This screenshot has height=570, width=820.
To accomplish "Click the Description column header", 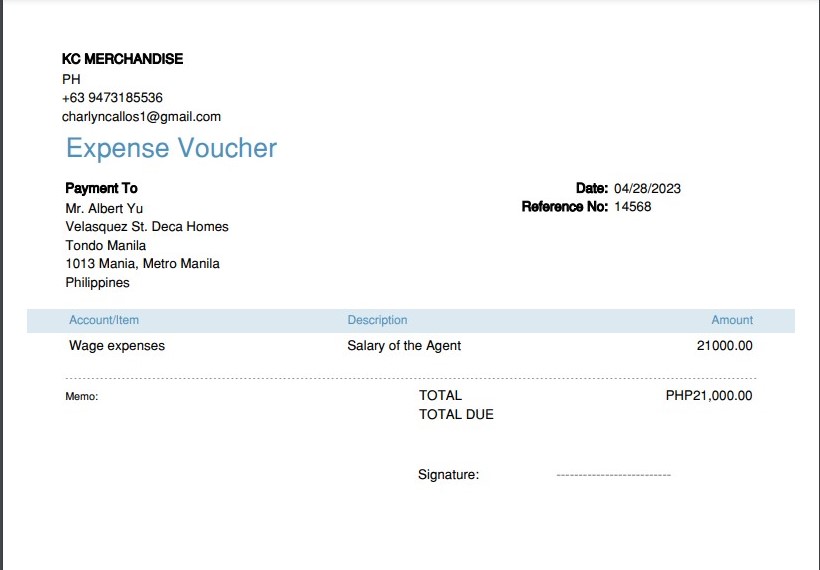I will coord(377,320).
